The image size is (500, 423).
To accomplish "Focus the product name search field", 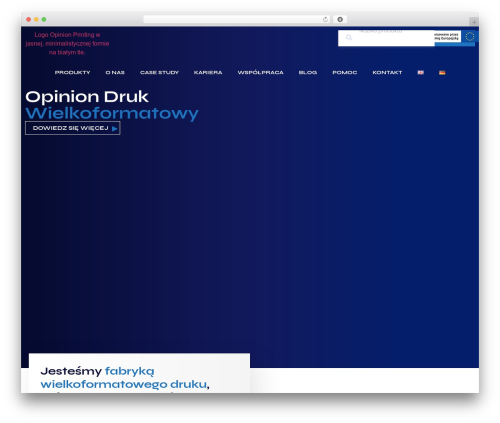I will coord(386,38).
